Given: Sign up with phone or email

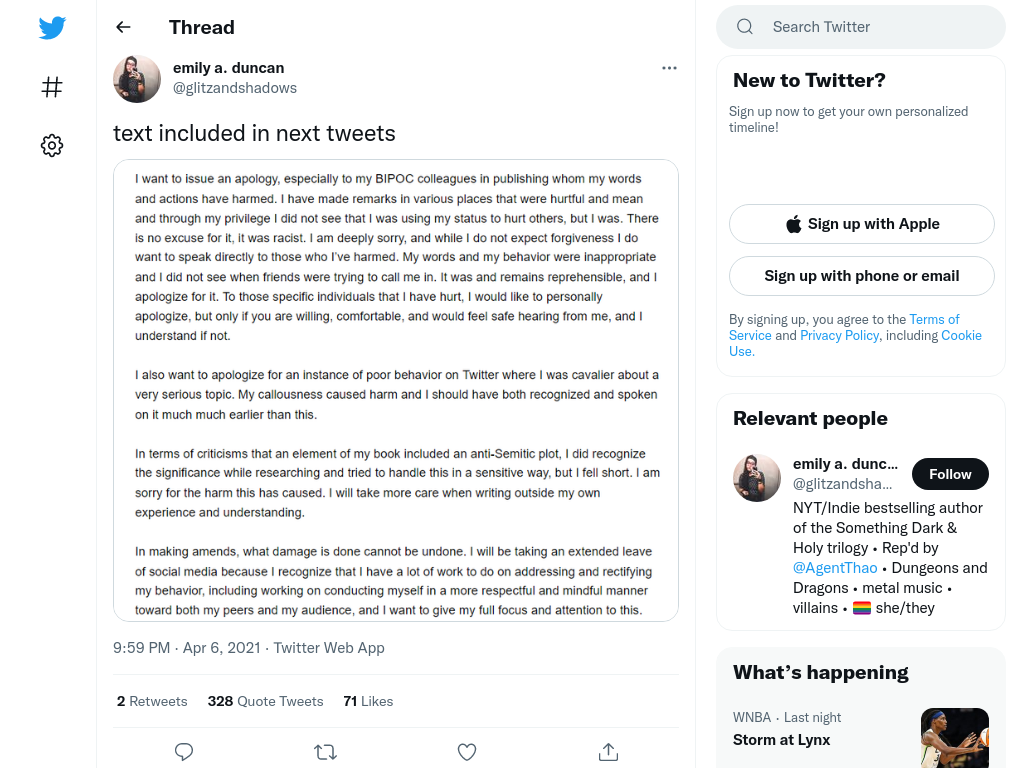Looking at the screenshot, I should click(x=861, y=276).
